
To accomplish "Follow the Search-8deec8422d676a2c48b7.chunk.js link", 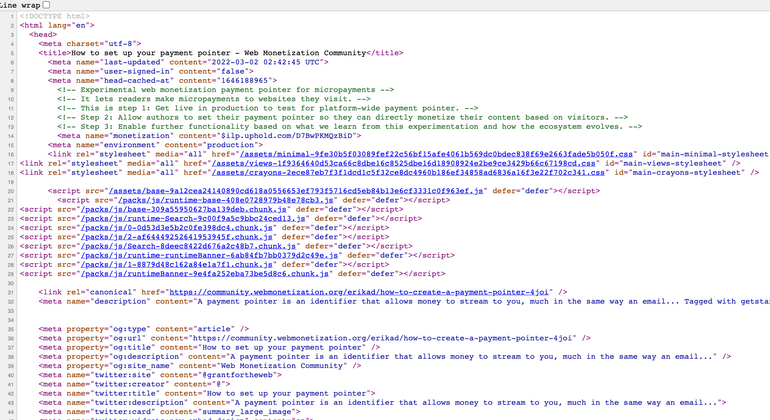I will 188,246.
